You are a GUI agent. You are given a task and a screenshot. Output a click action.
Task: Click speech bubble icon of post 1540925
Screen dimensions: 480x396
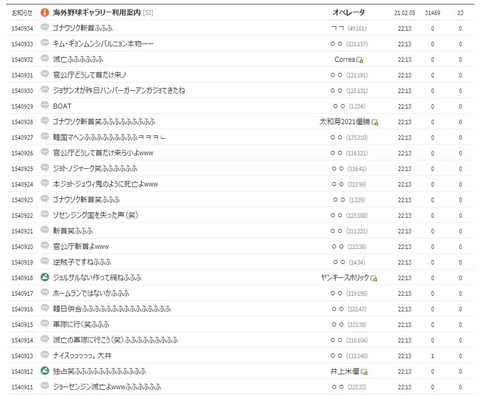tap(45, 168)
